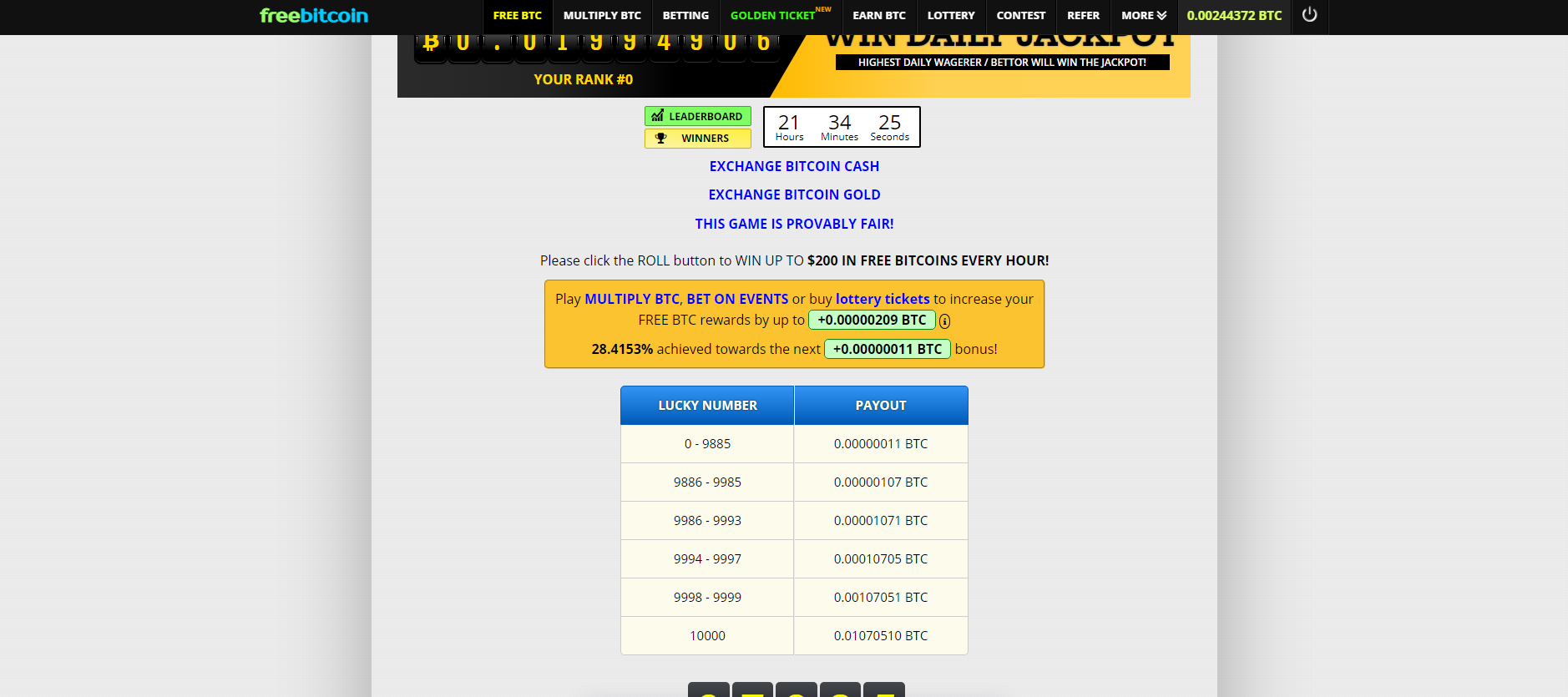Click the LUCKY NUMBER column header
Viewport: 1568px width, 697px height.
(x=707, y=405)
